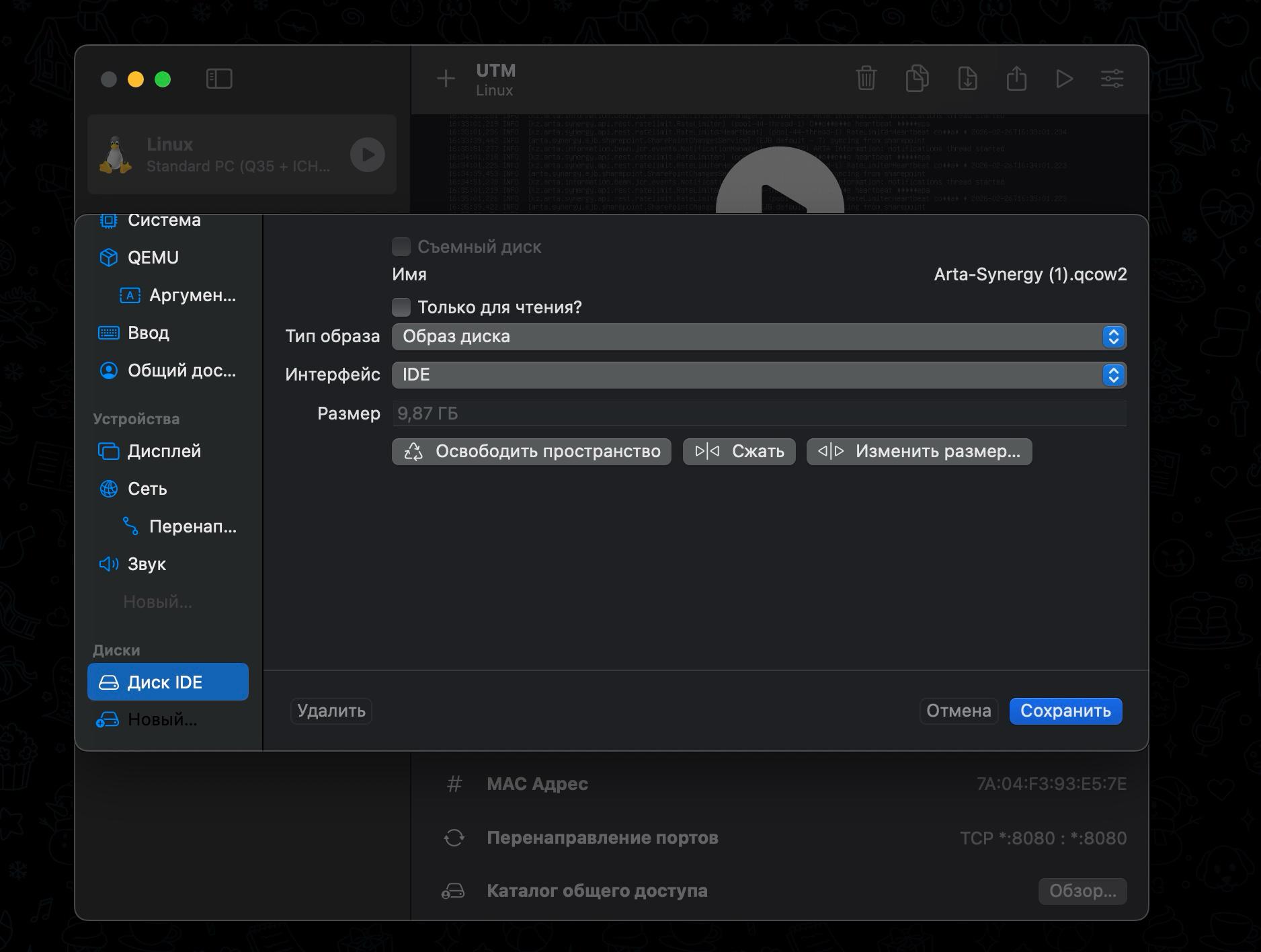Screen dimensions: 1261x952
Task: Click the 'Размер' field showing 9,87 ГБ
Action: [758, 413]
